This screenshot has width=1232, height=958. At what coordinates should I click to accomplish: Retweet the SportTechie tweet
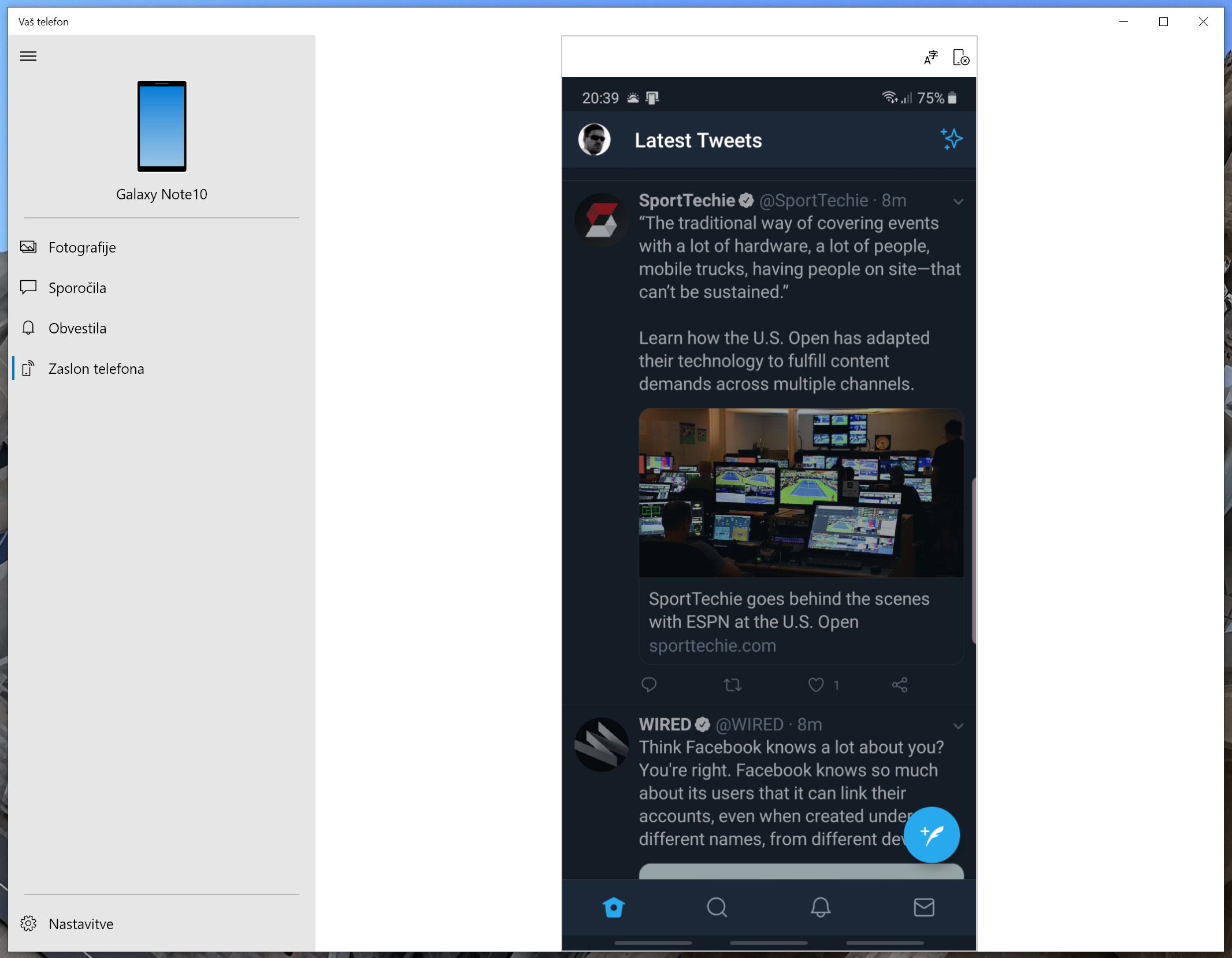click(732, 685)
